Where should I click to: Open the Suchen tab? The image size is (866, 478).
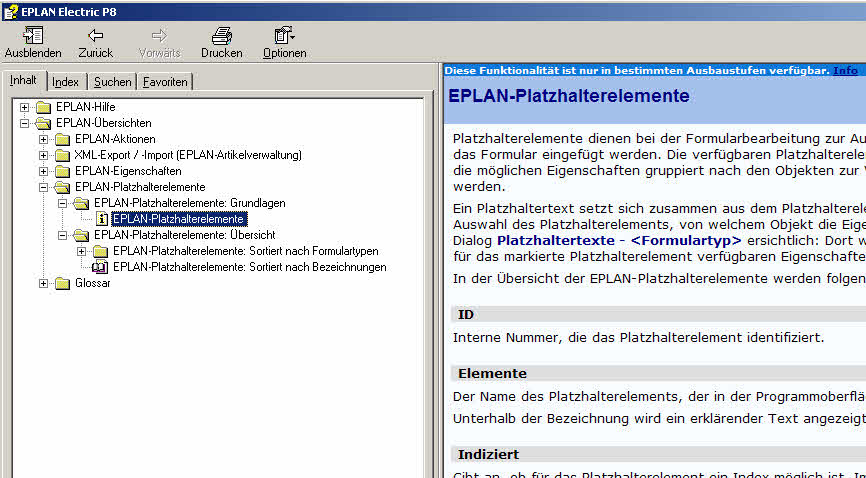[112, 82]
